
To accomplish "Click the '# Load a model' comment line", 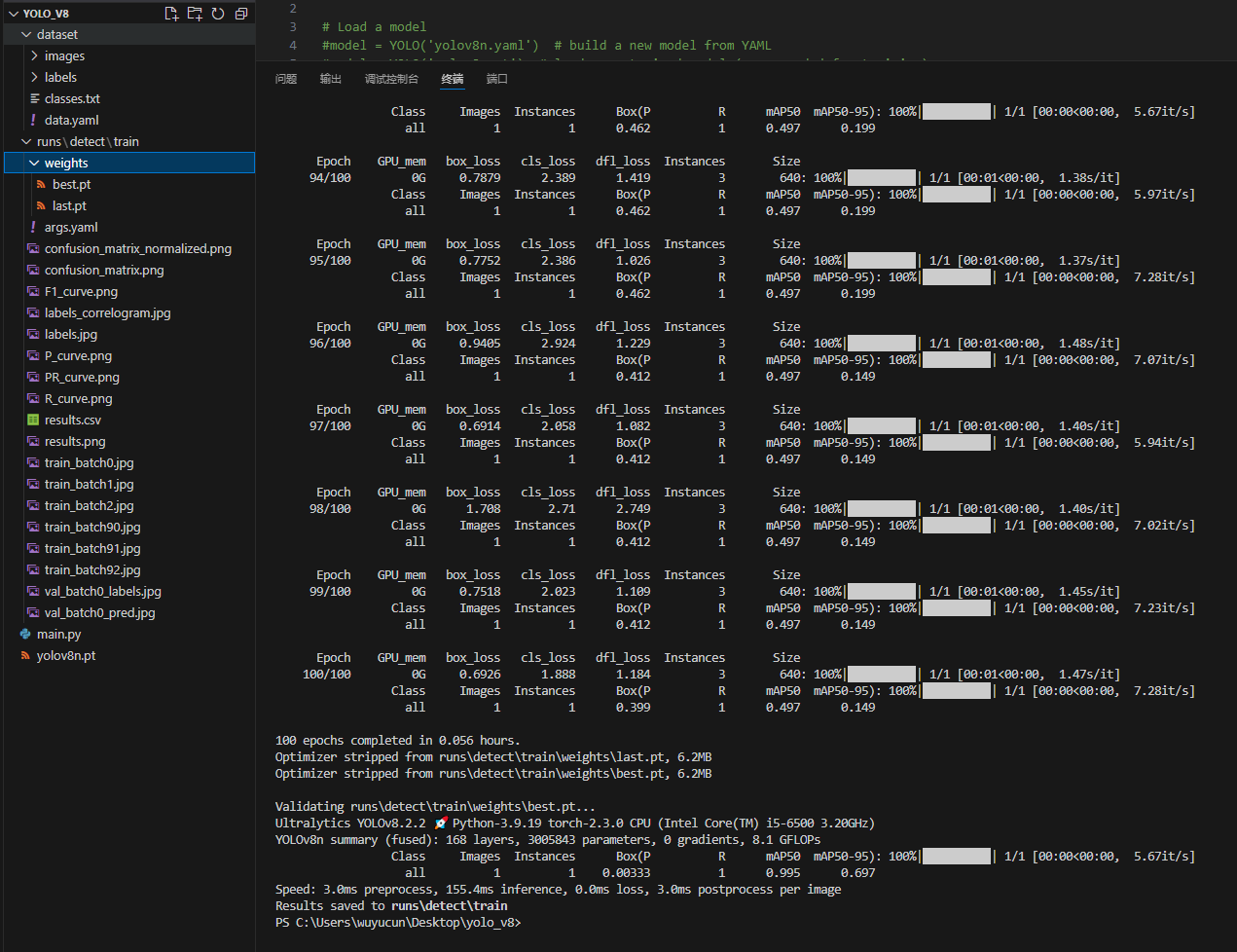I will 374,26.
